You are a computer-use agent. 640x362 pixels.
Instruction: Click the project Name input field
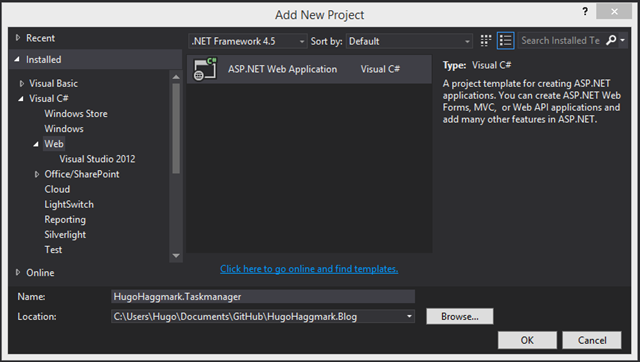pyautogui.click(x=263, y=296)
